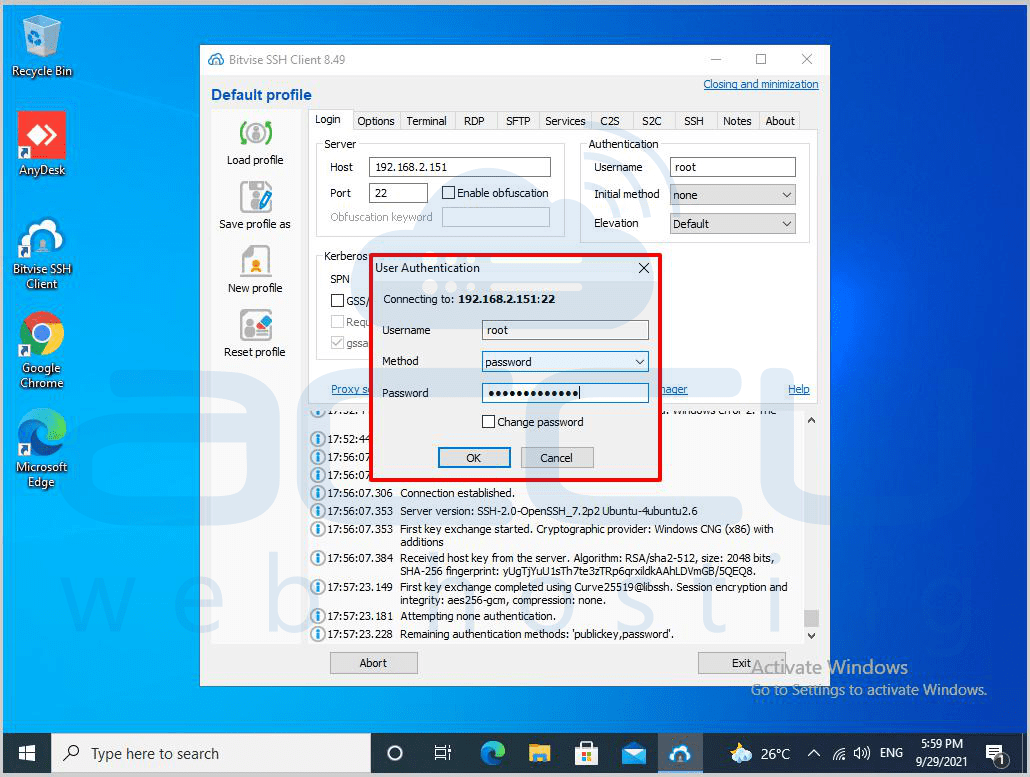
Task: Click the taskbar clock 5:59 PM
Action: click(x=941, y=753)
